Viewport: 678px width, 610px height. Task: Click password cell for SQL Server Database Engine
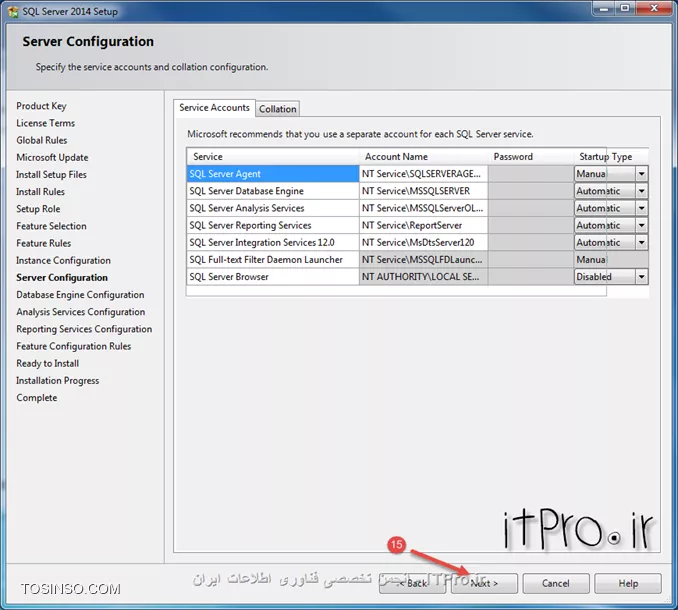click(531, 191)
